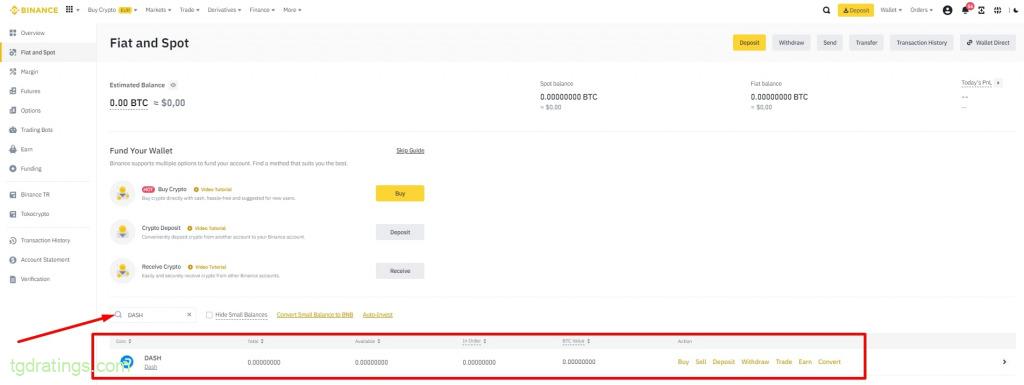Image resolution: width=1024 pixels, height=385 pixels.
Task: Click the Binance TR sidebar icon
Action: coord(12,194)
